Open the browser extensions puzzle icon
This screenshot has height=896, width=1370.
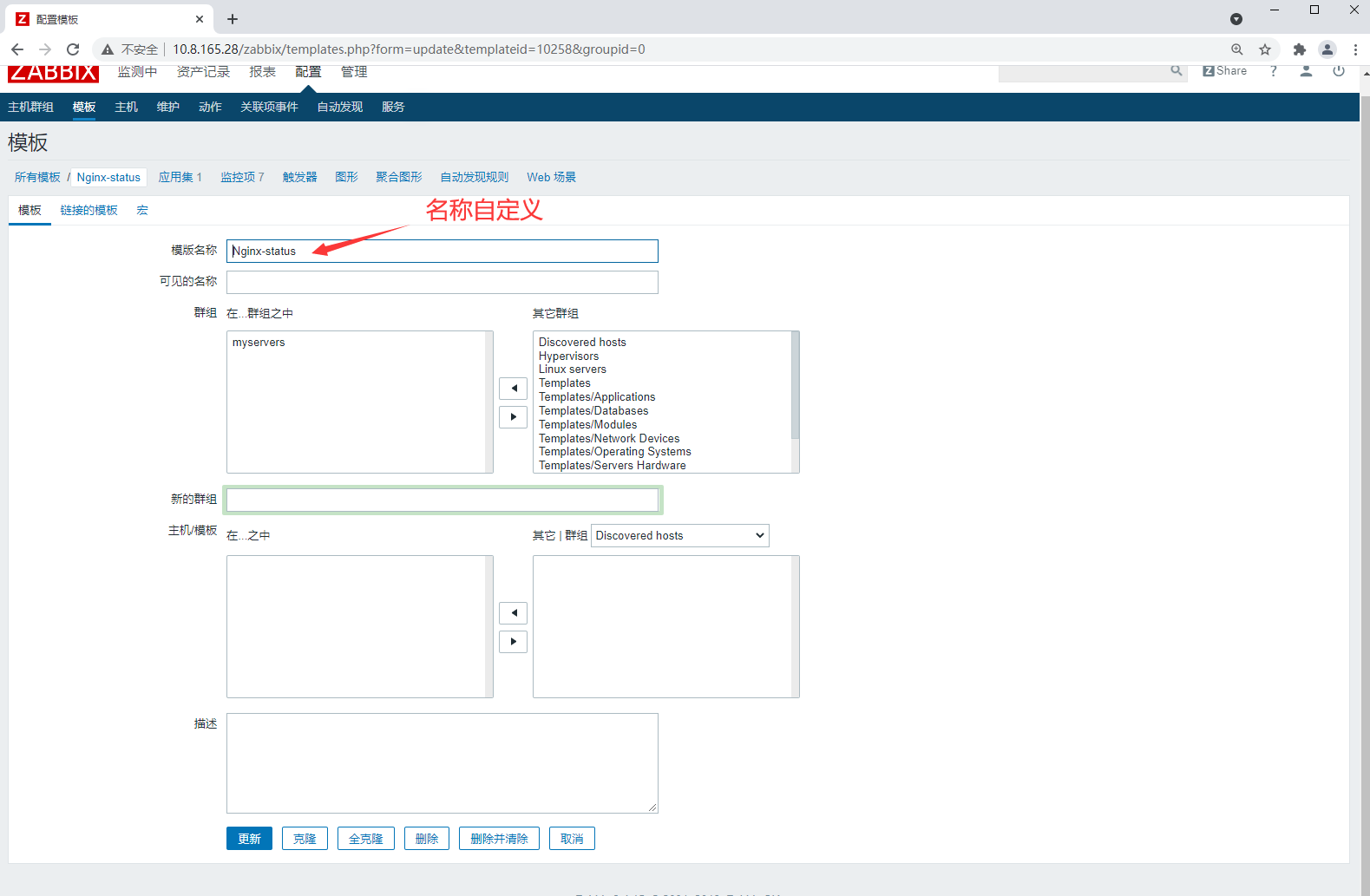point(1299,49)
